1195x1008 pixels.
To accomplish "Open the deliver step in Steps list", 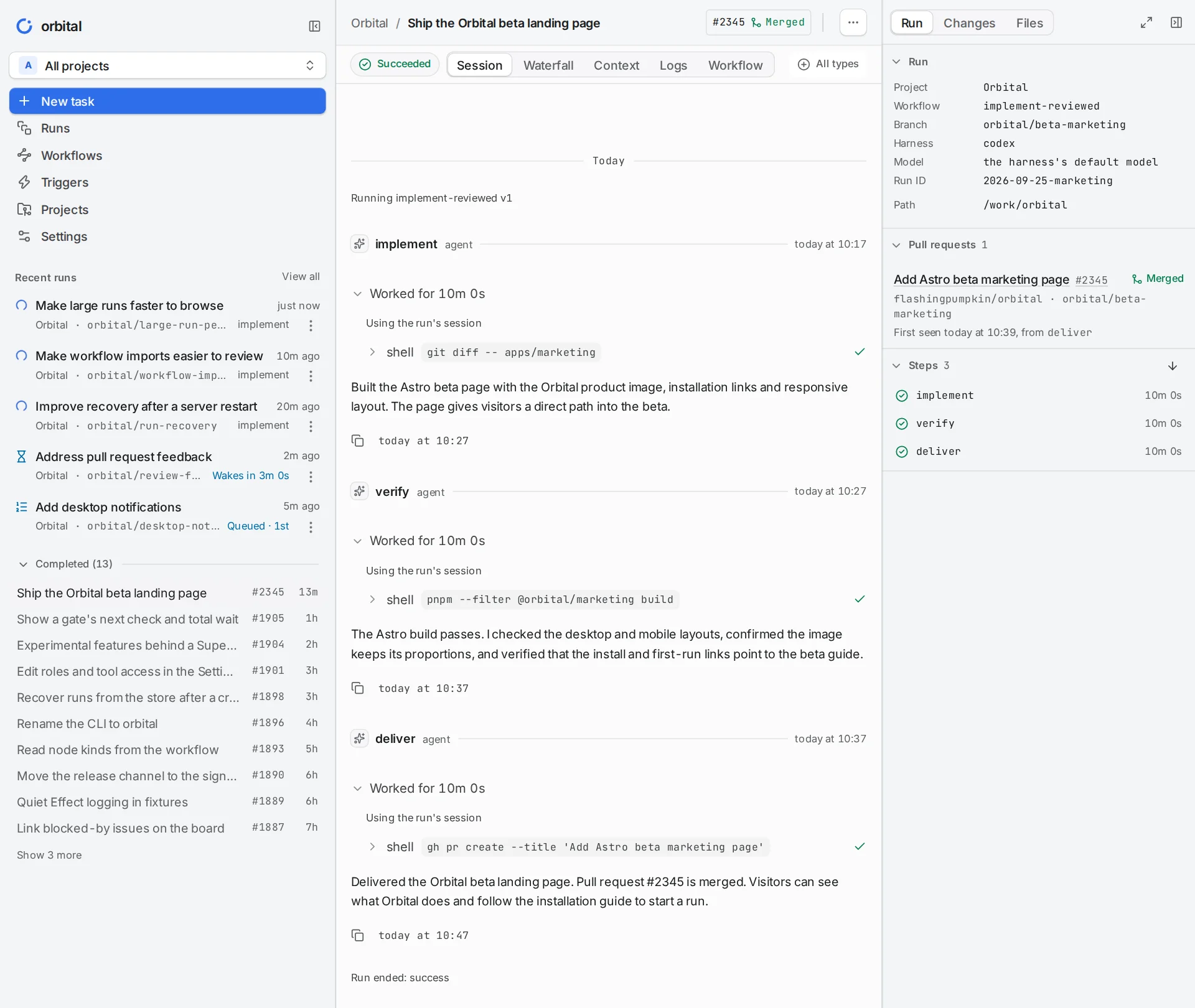I will click(x=1038, y=452).
